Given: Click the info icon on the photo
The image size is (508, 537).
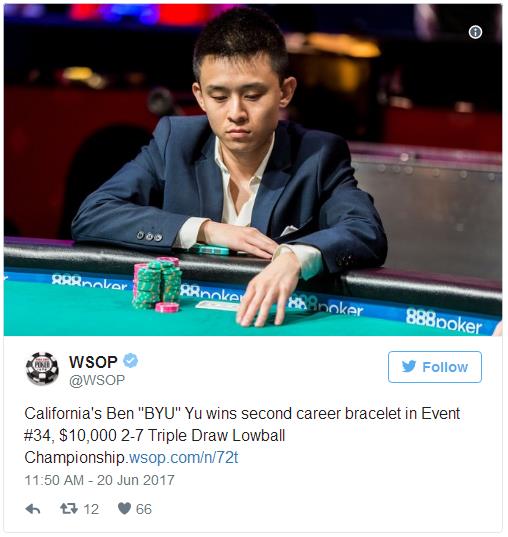Looking at the screenshot, I should pyautogui.click(x=475, y=32).
